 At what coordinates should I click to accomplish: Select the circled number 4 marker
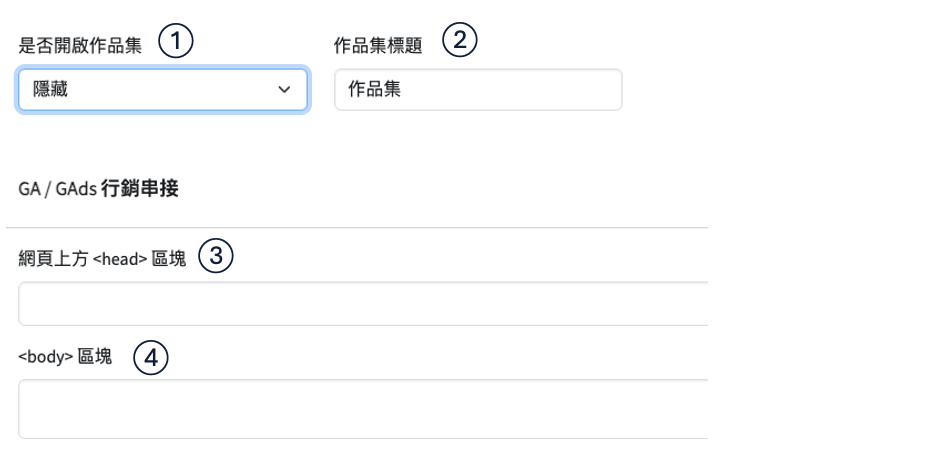pyautogui.click(x=150, y=357)
